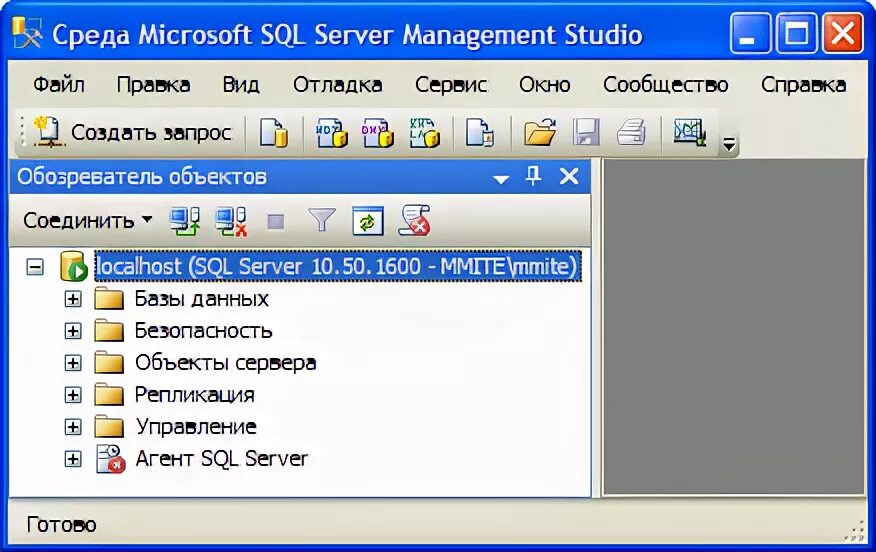This screenshot has width=876, height=552.
Task: Expand the Объекты сервера folder
Action: pyautogui.click(x=73, y=363)
